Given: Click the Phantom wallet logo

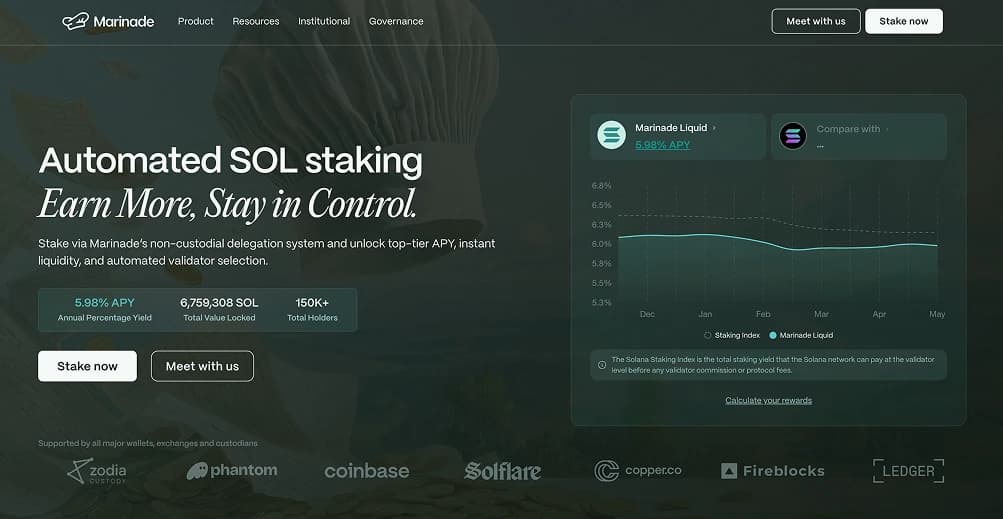Looking at the screenshot, I should [x=232, y=471].
